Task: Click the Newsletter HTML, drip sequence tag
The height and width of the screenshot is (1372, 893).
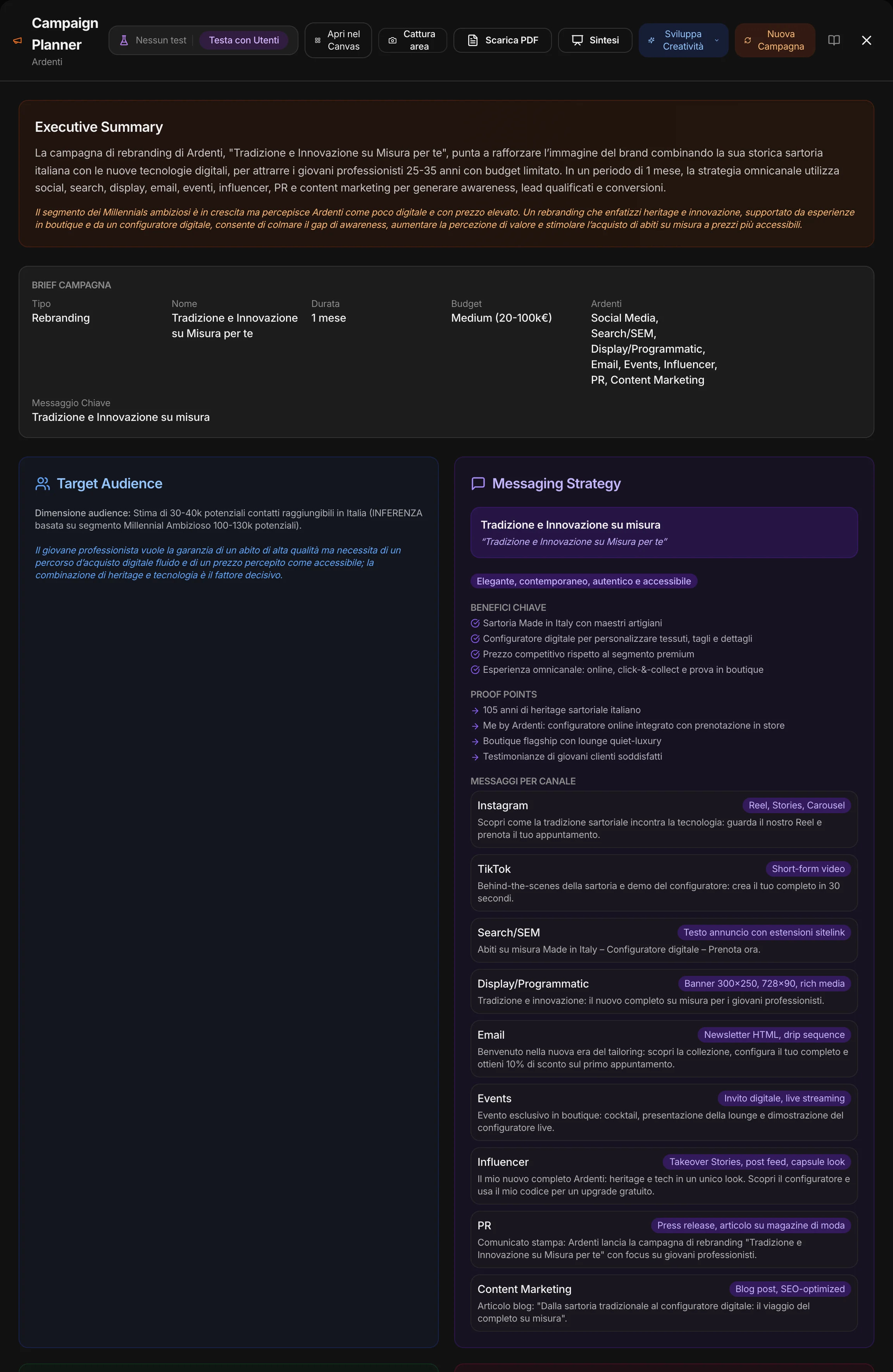Action: pyautogui.click(x=774, y=1035)
